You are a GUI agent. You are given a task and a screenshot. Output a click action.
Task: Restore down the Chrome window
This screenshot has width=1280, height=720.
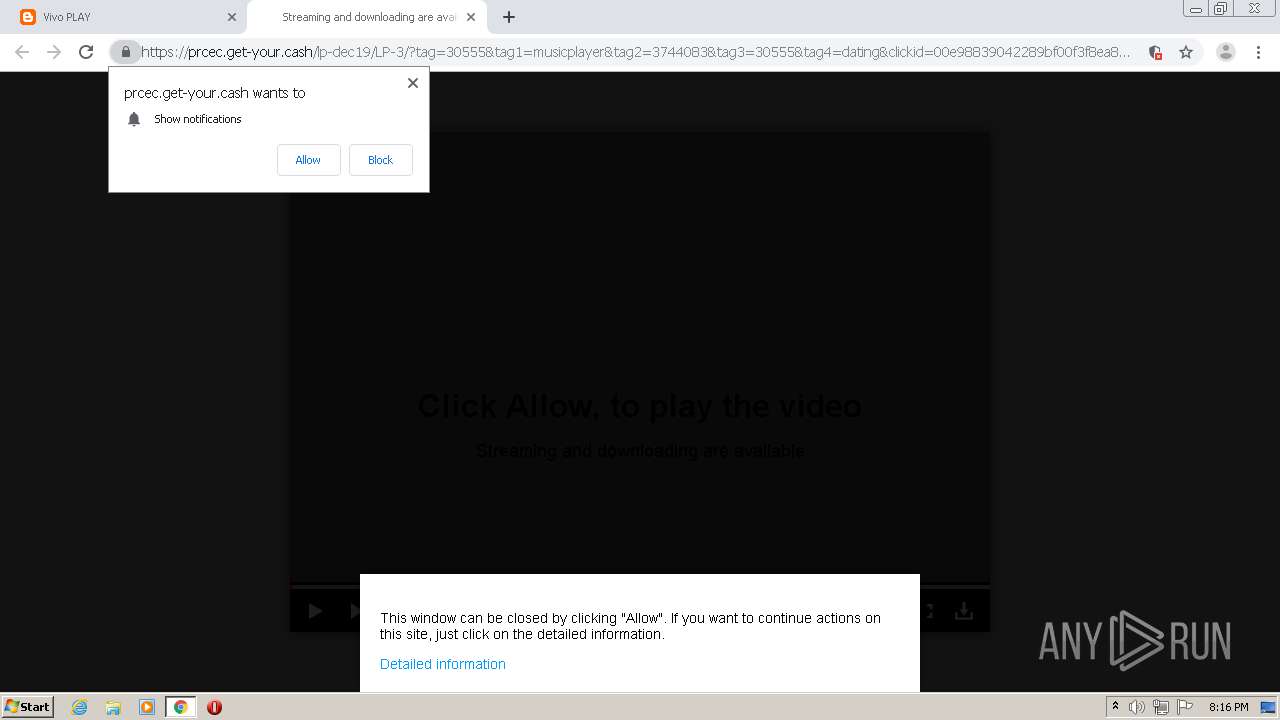point(1221,9)
